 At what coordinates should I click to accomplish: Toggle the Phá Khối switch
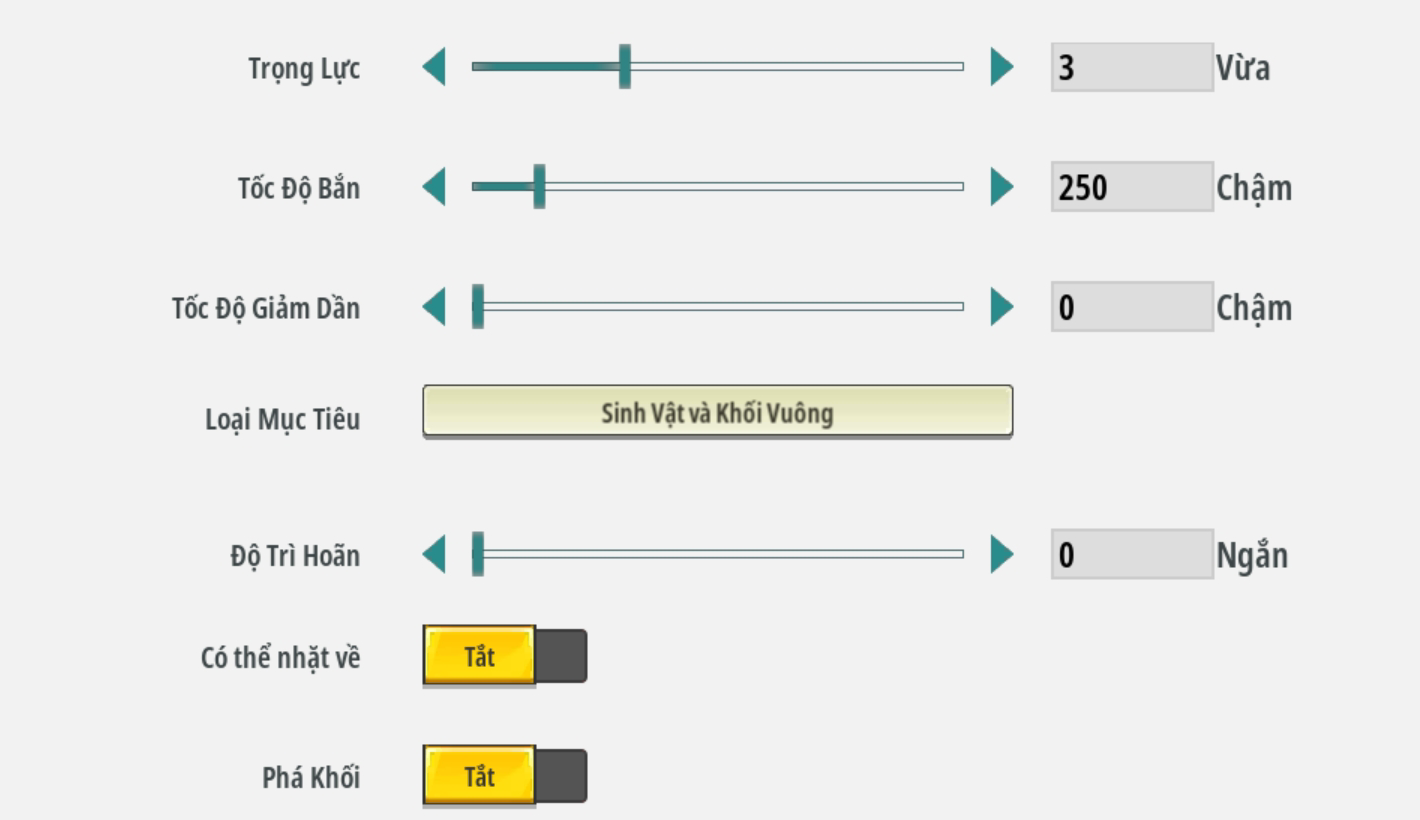504,776
